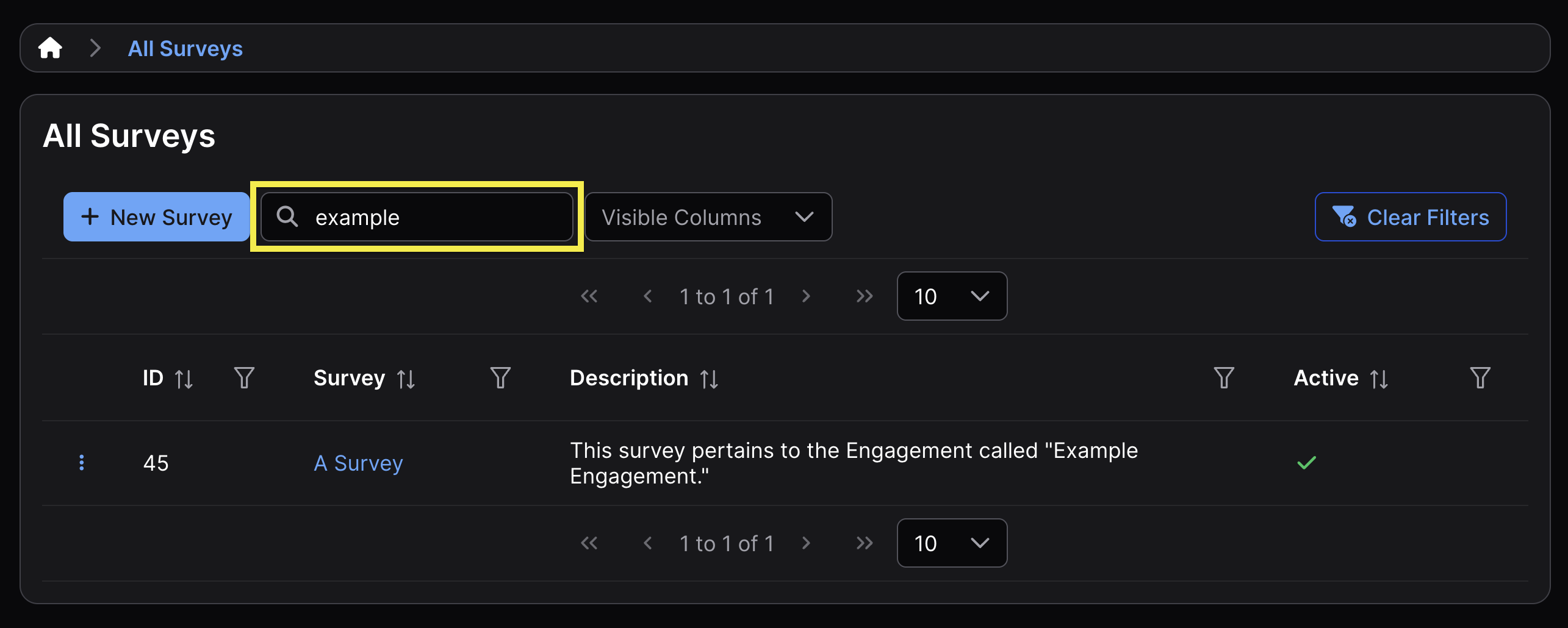
Task: Sort the table by Survey name
Action: pyautogui.click(x=406, y=379)
